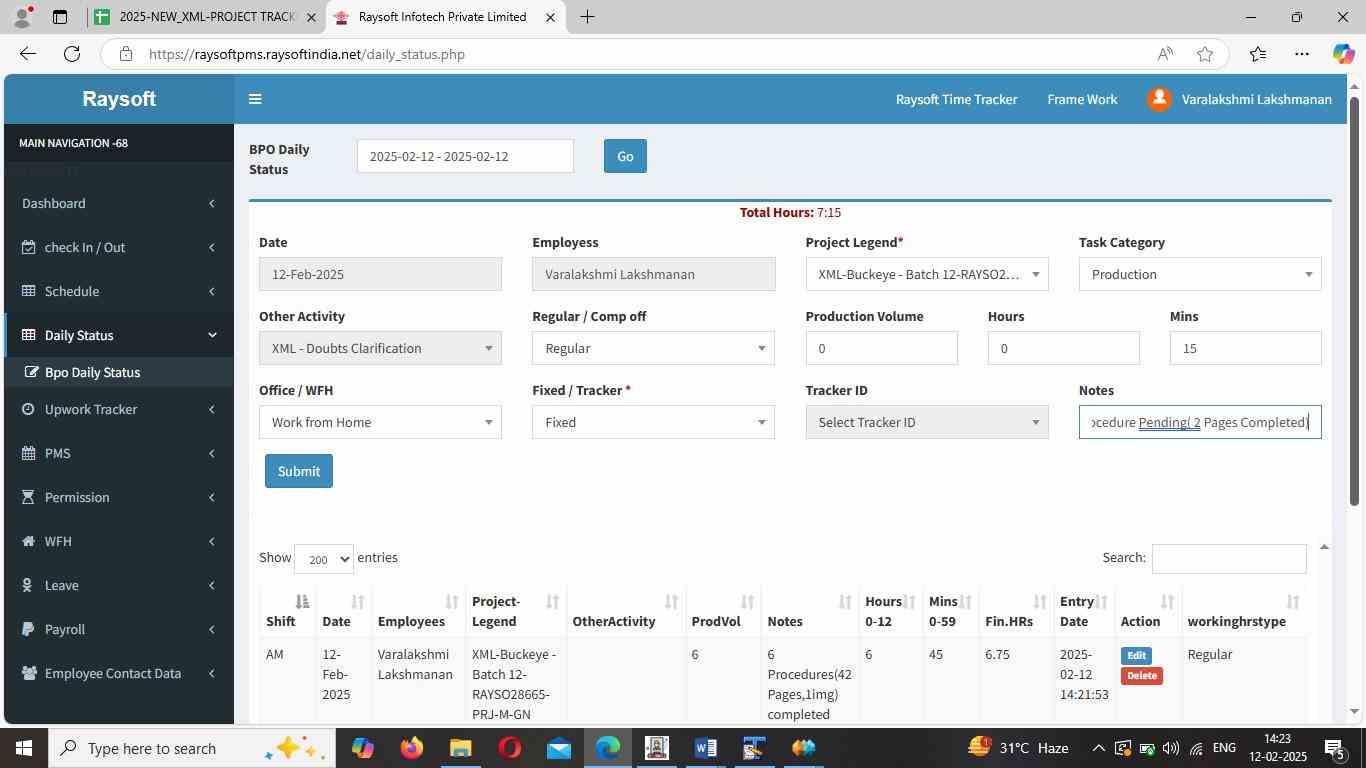Switch to 2025-NEW_XML-PROJECT TRACKER browser tab
Viewport: 1366px width, 768px height.
pos(207,17)
